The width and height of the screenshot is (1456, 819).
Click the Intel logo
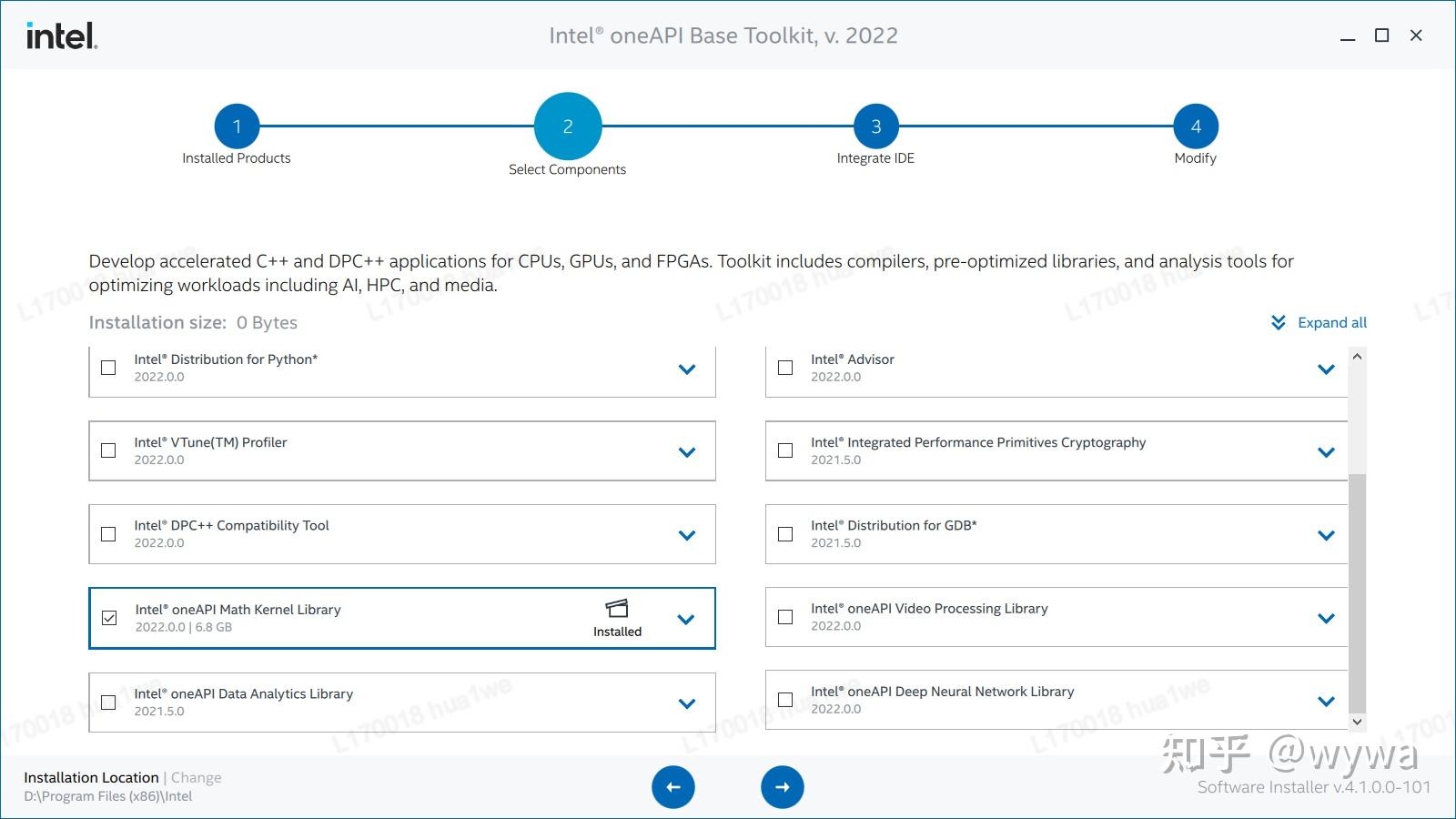(x=61, y=36)
